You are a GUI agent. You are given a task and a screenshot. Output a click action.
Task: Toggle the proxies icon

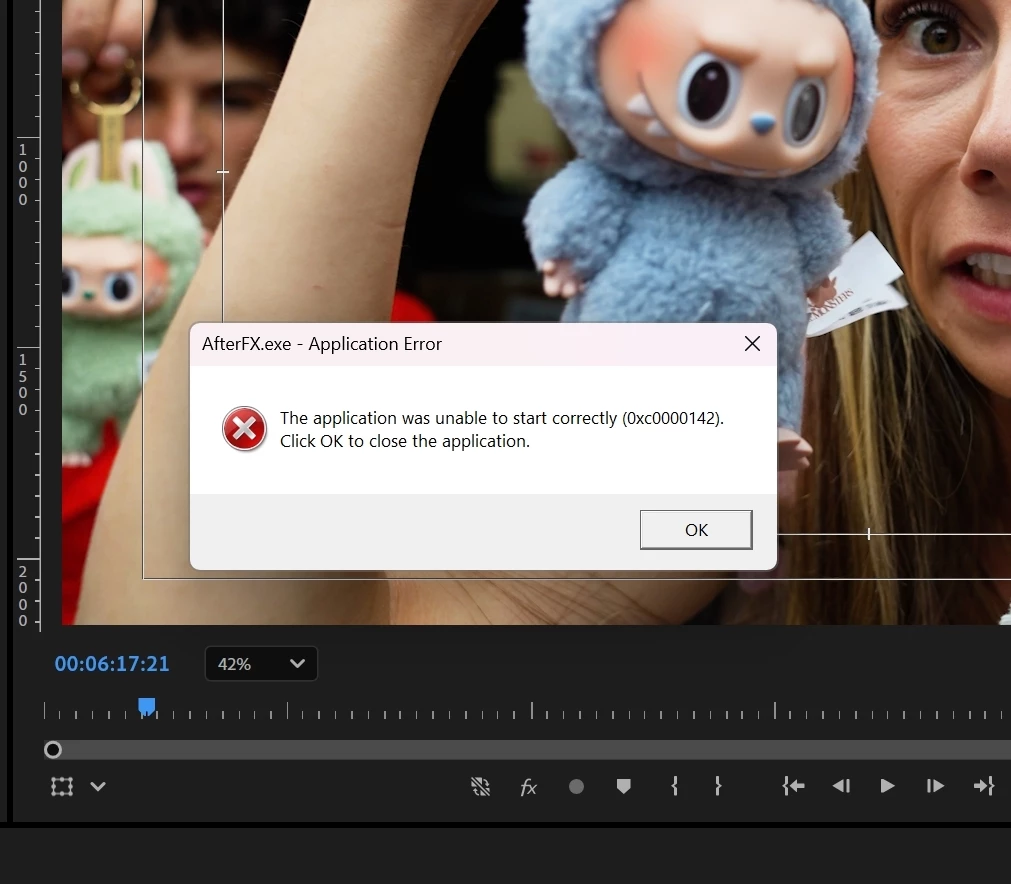pos(480,787)
